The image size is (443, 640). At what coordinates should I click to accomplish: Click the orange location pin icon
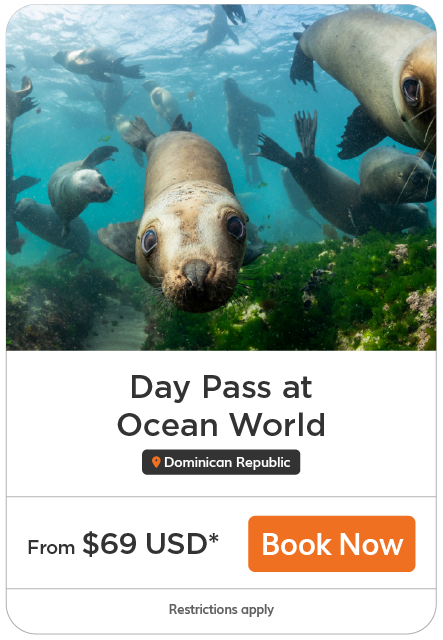point(156,462)
